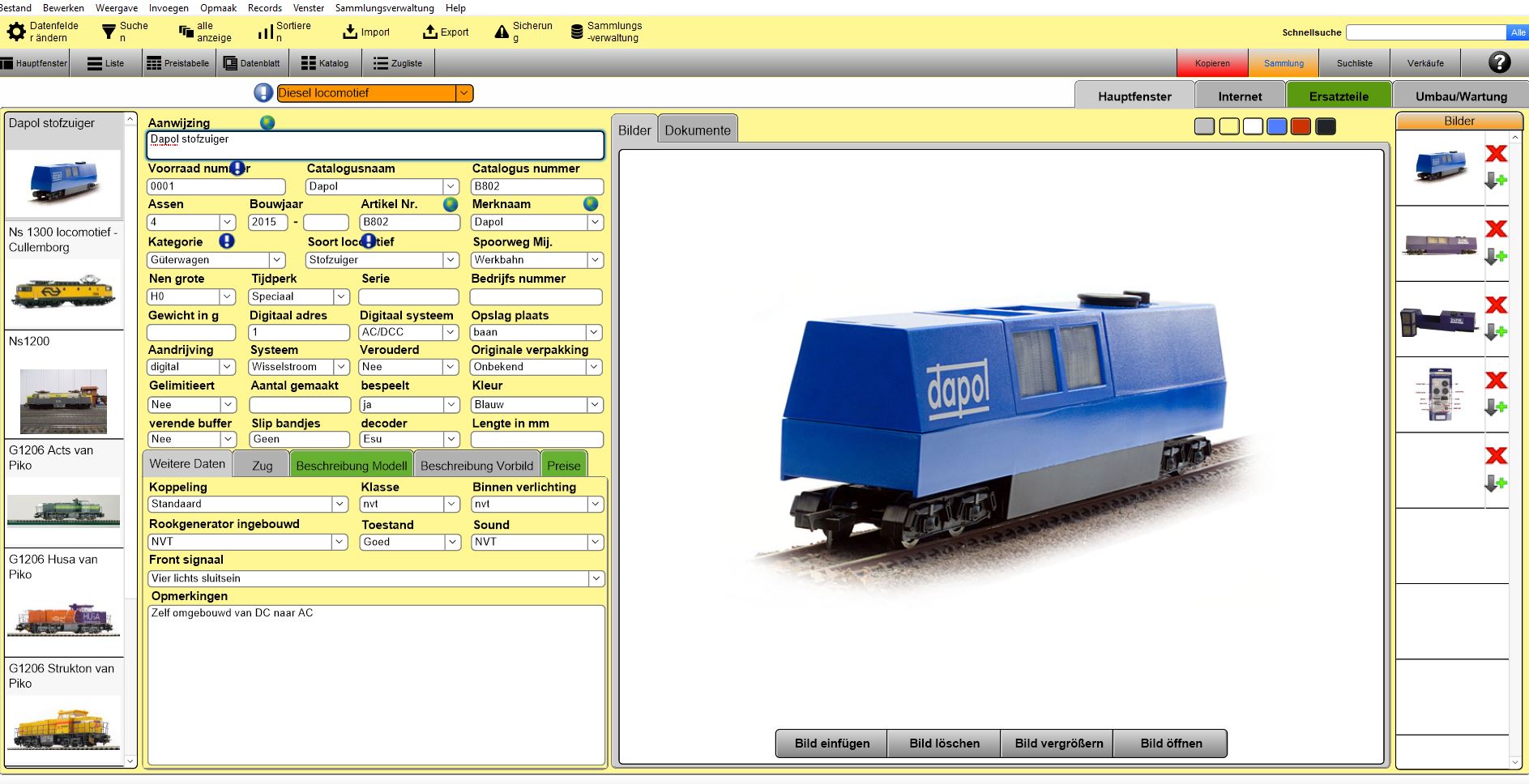Viewport: 1529px width, 784px height.
Task: Click Sammlung button
Action: tap(1283, 63)
